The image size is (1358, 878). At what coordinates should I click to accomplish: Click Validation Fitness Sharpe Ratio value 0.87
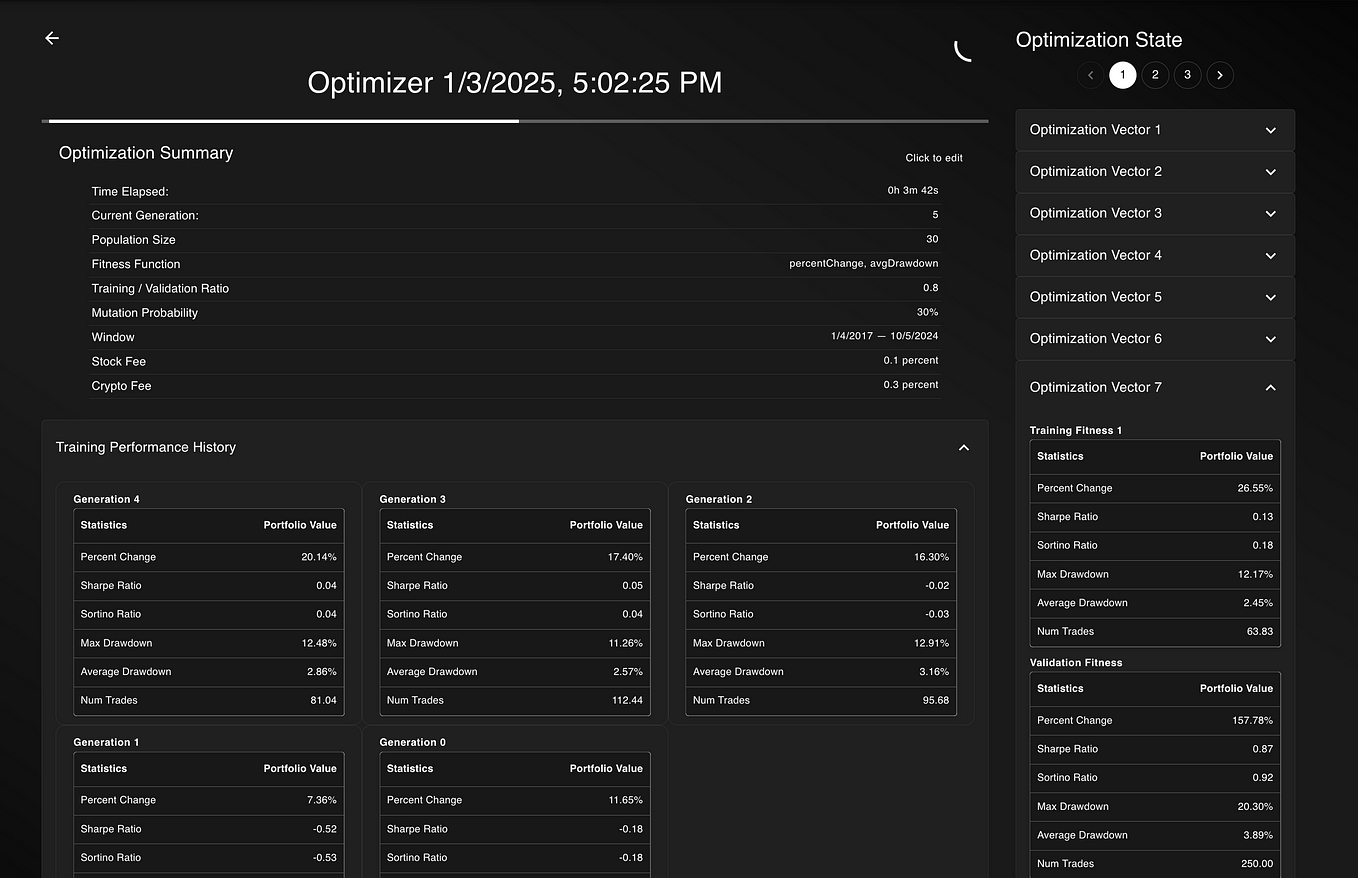click(x=1262, y=749)
